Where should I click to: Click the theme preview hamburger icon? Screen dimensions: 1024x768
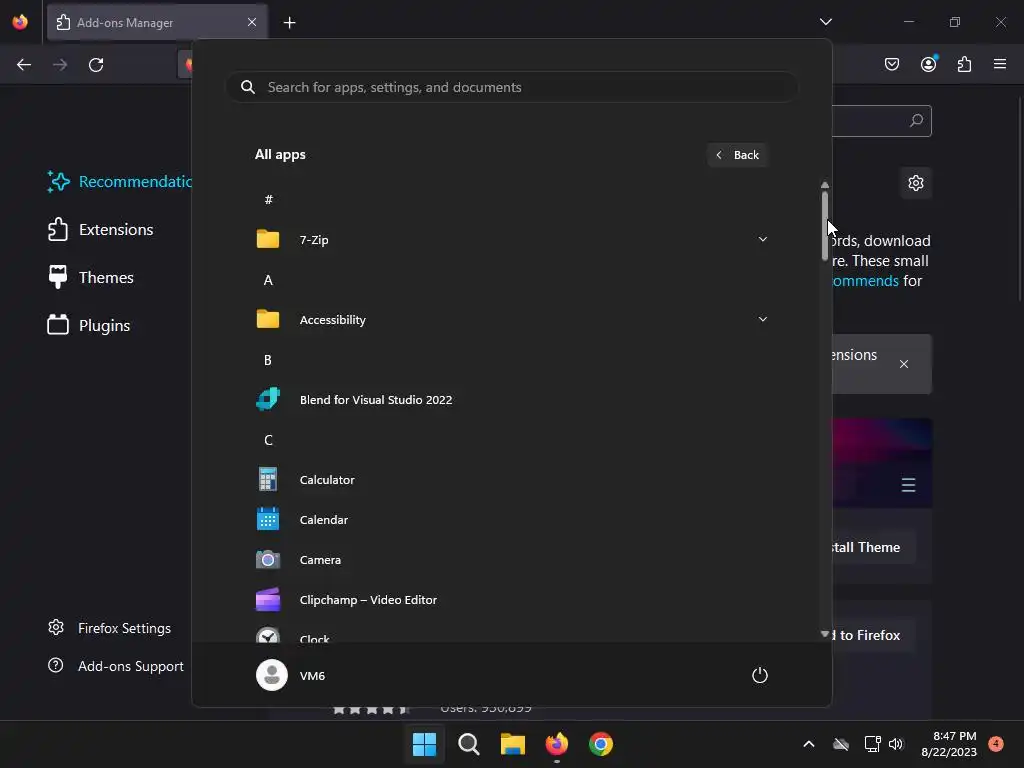pyautogui.click(x=908, y=485)
